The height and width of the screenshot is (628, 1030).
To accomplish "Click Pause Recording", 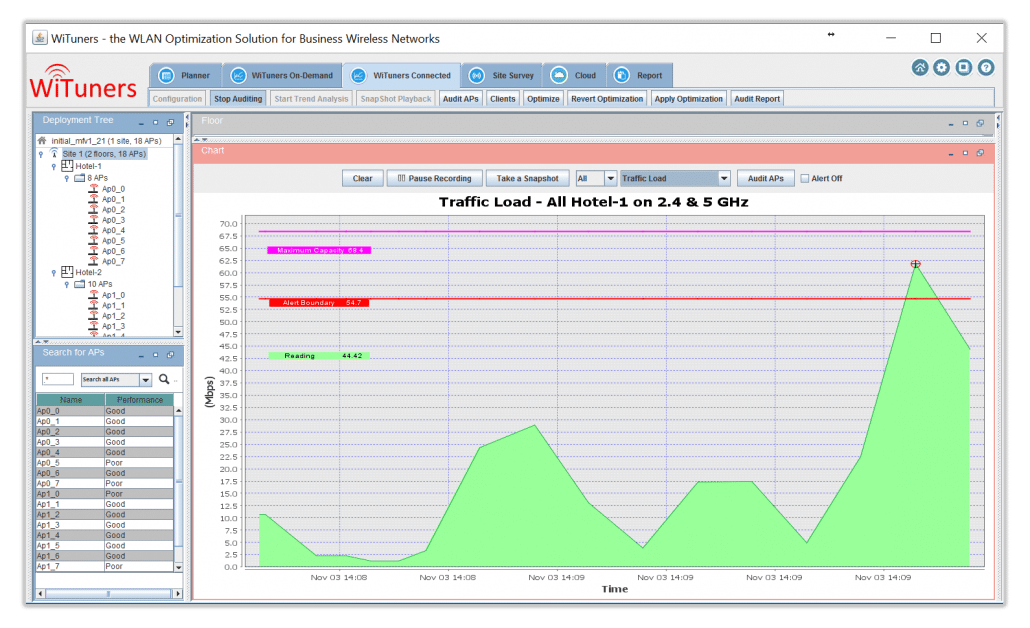I will pos(434,178).
